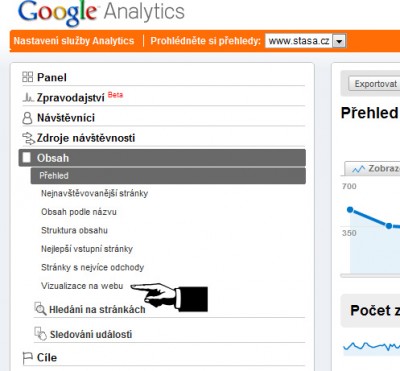Click the Hledání na stránkách magnifier icon
The image size is (400, 371).
[40, 309]
